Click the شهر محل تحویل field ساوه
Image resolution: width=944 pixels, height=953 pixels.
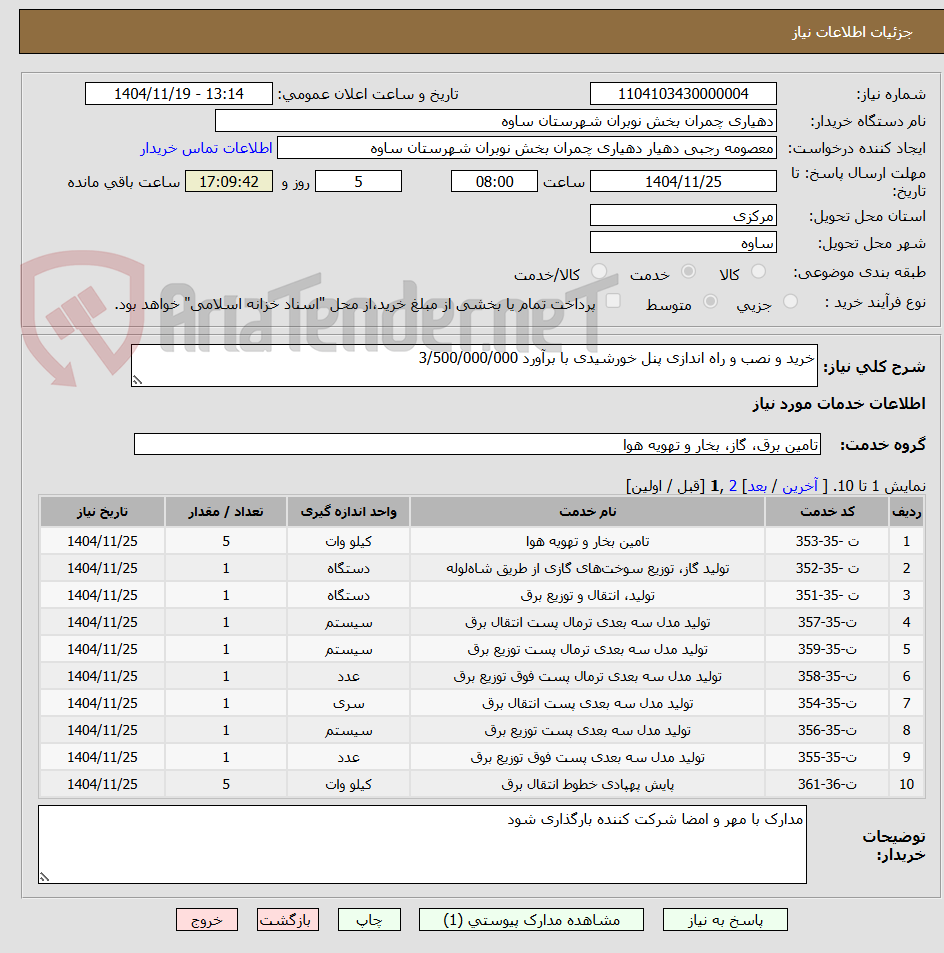click(683, 243)
